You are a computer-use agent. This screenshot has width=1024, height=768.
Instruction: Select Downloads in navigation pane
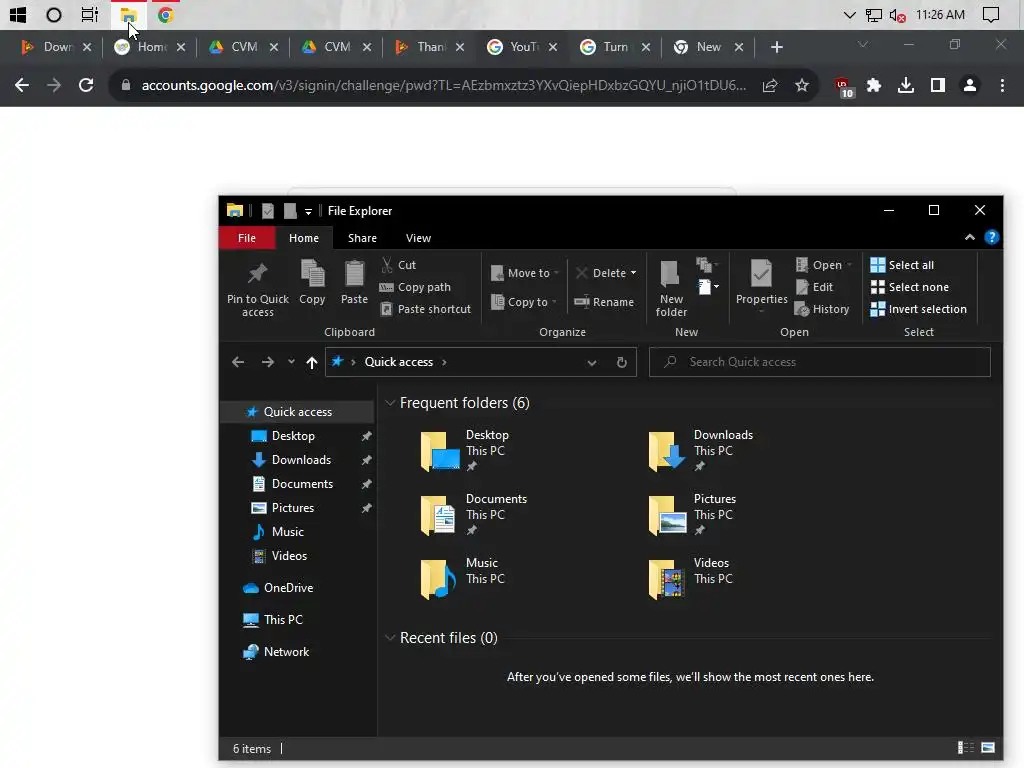point(301,460)
